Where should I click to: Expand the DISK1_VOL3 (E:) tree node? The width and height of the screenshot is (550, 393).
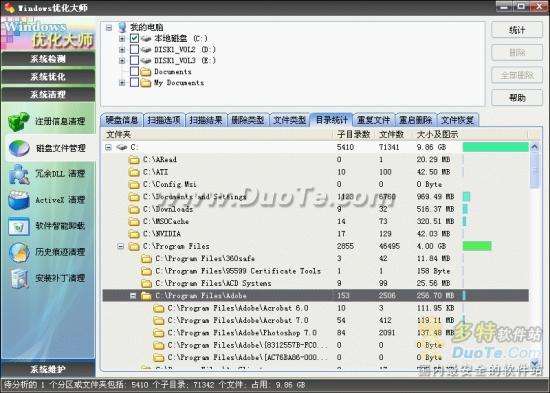[122, 60]
